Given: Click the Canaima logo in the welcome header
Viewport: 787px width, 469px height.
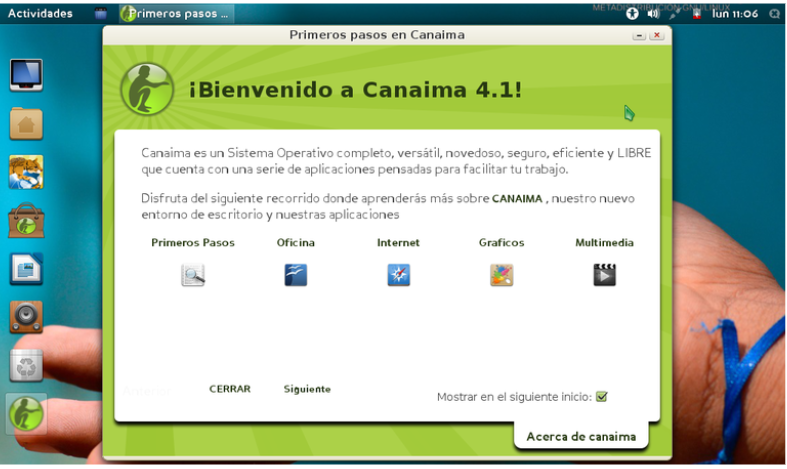Looking at the screenshot, I should coord(147,89).
